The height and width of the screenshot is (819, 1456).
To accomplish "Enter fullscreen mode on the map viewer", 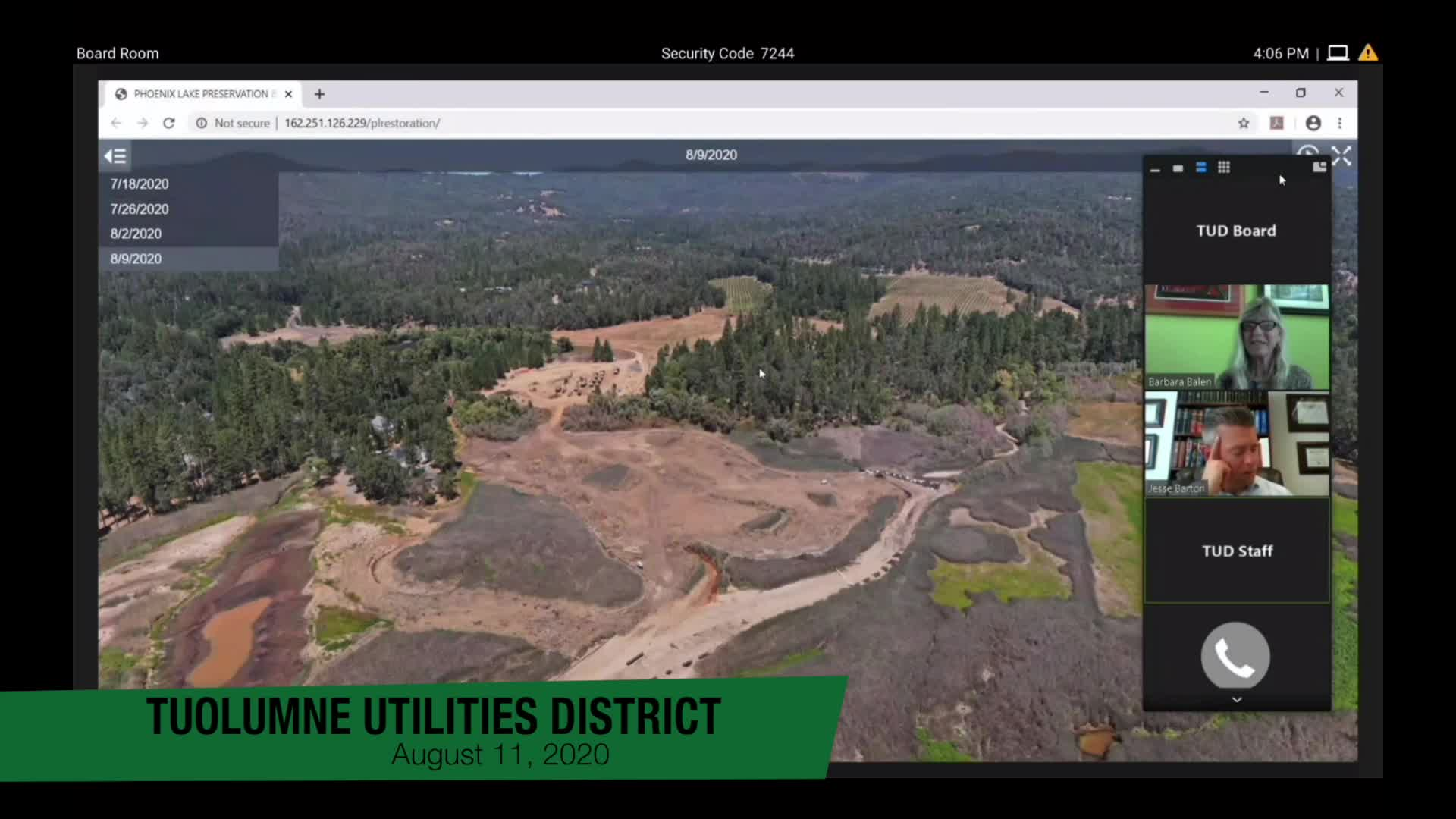I will pyautogui.click(x=1341, y=155).
